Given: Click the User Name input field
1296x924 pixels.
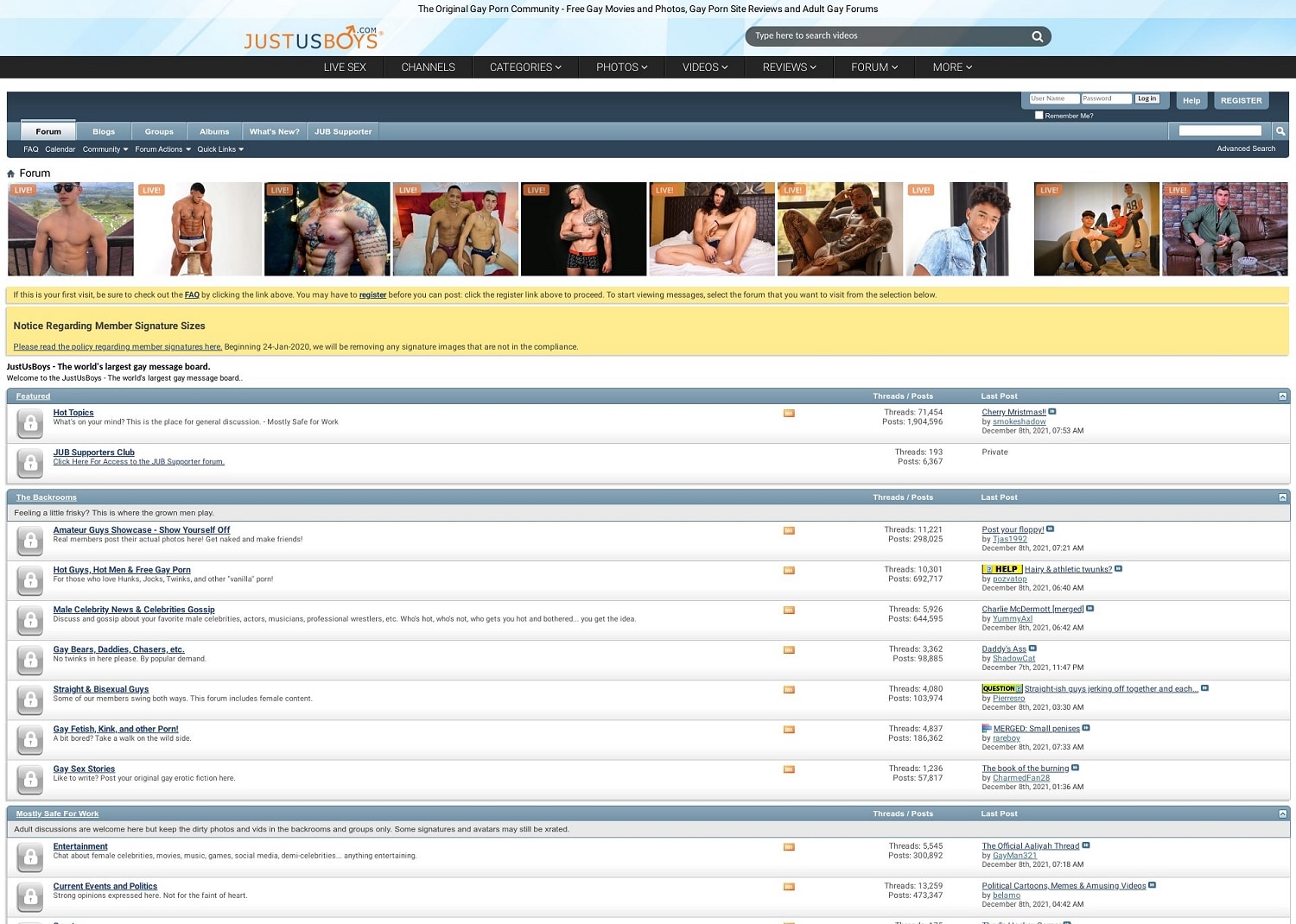Looking at the screenshot, I should 1054,98.
